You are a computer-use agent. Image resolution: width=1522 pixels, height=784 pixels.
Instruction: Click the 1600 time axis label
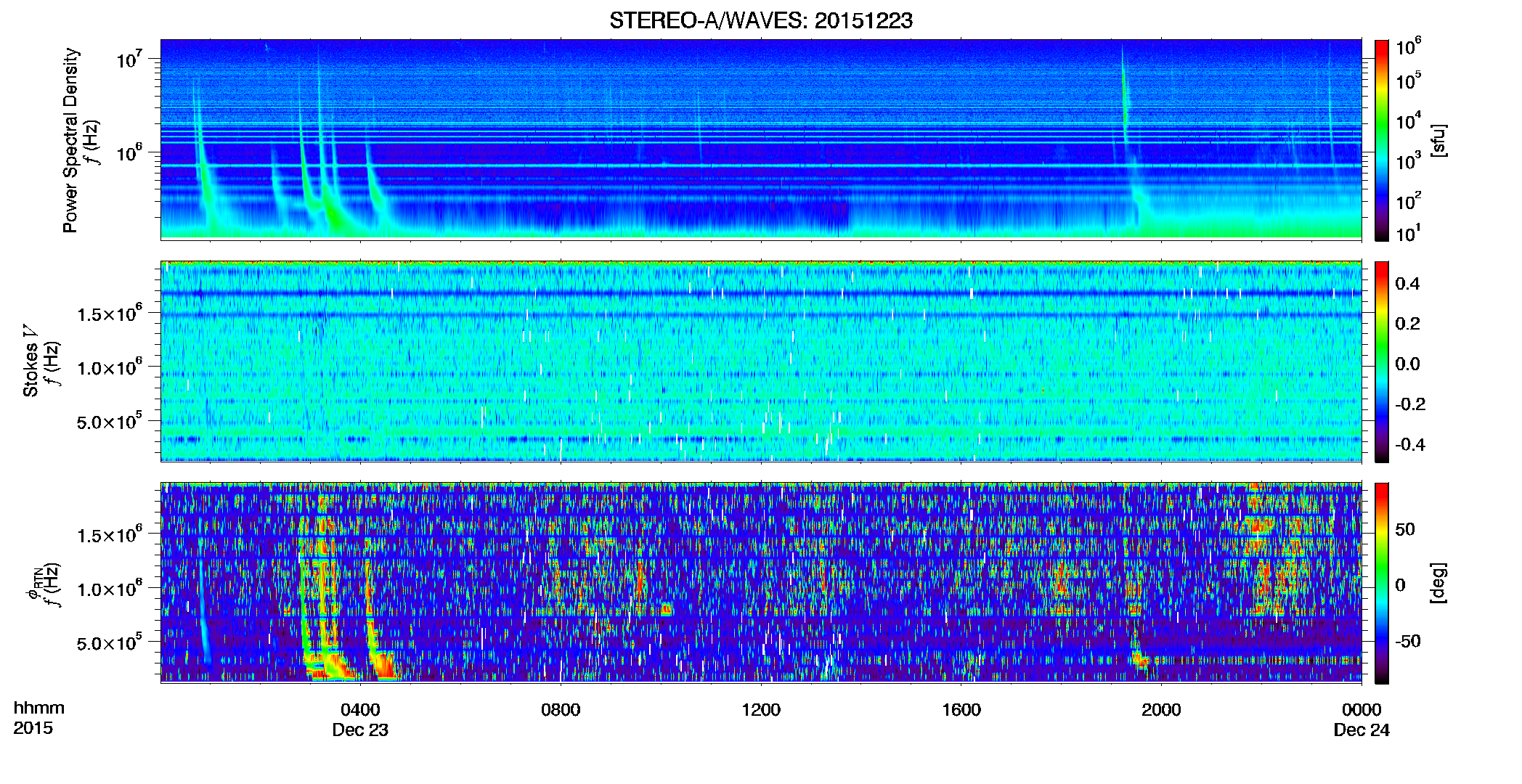pos(961,709)
